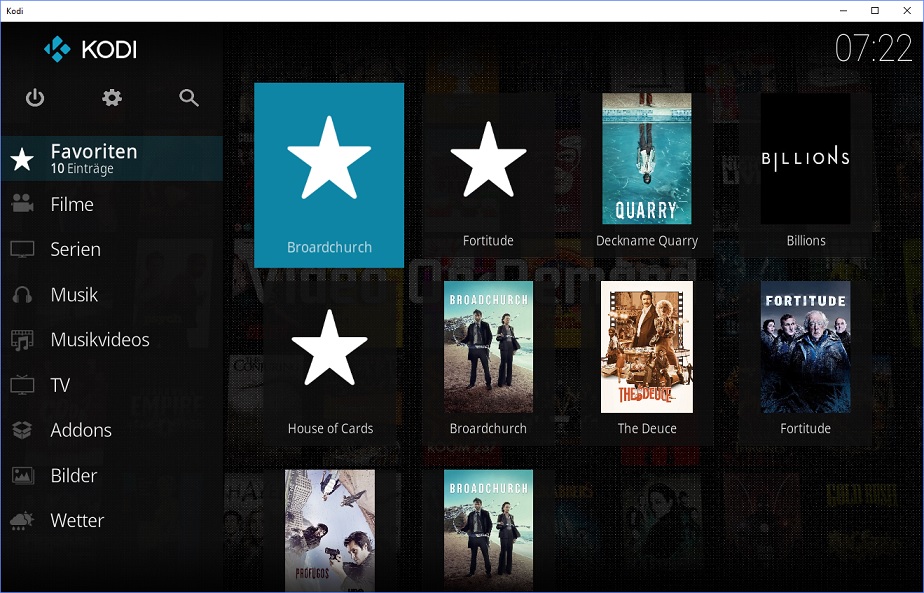Open the bottom-row Broadchurch poster
924x593 pixels.
488,530
